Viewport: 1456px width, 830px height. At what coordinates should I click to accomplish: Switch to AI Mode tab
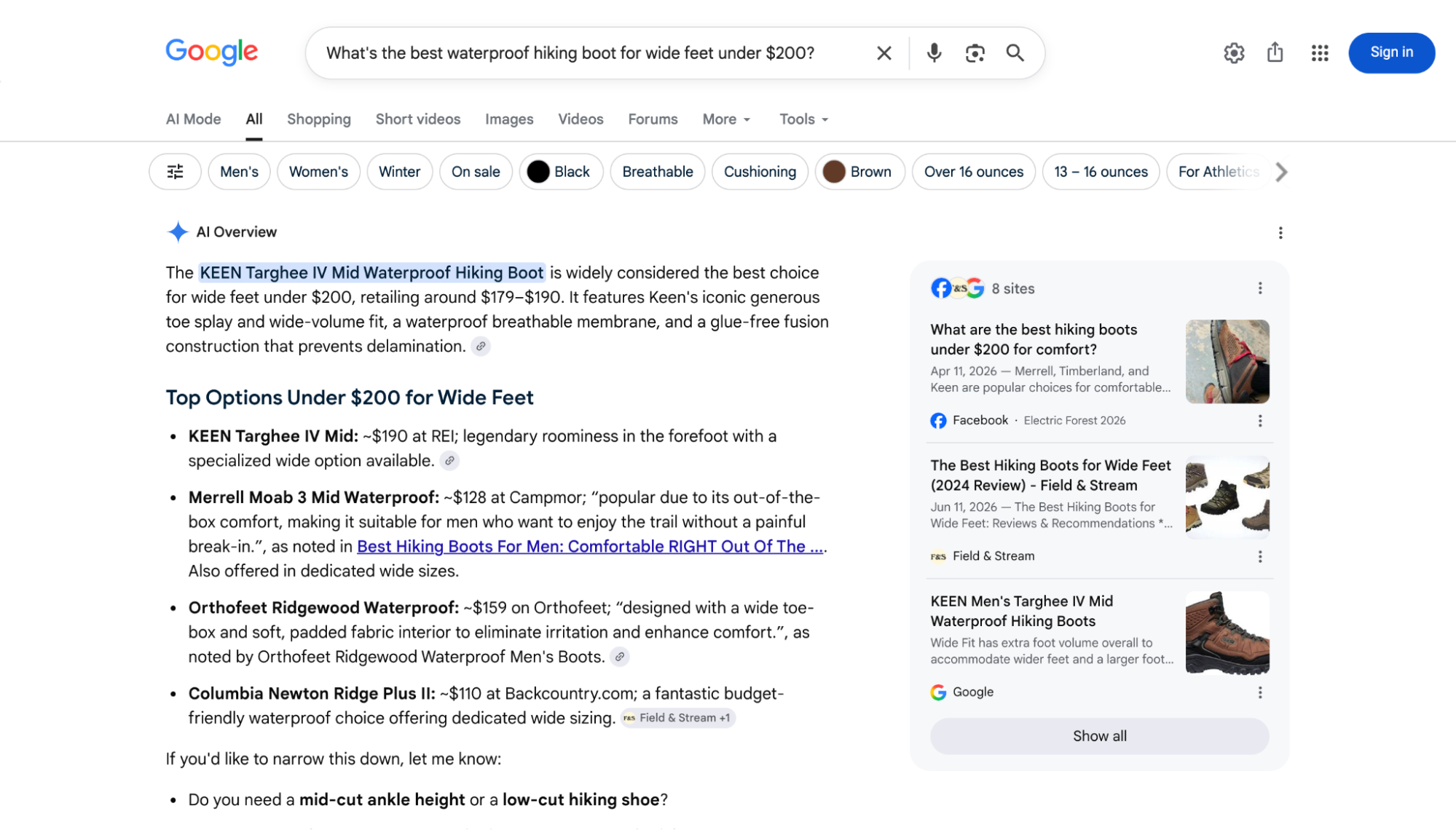(x=193, y=119)
